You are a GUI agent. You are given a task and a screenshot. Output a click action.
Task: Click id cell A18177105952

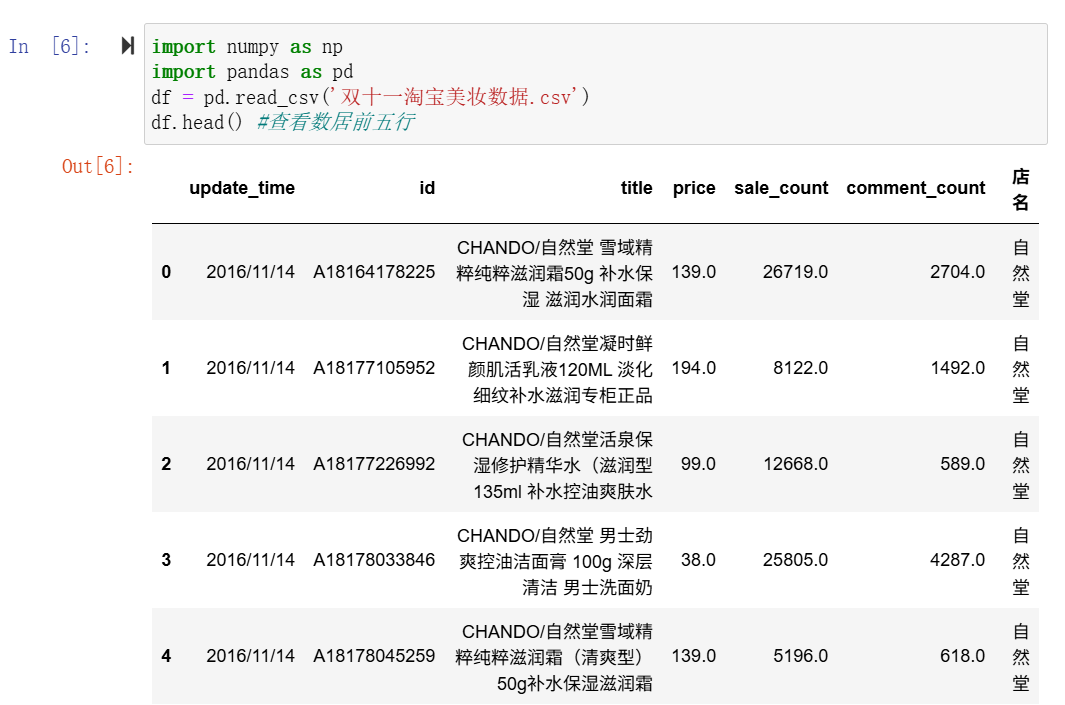[374, 368]
